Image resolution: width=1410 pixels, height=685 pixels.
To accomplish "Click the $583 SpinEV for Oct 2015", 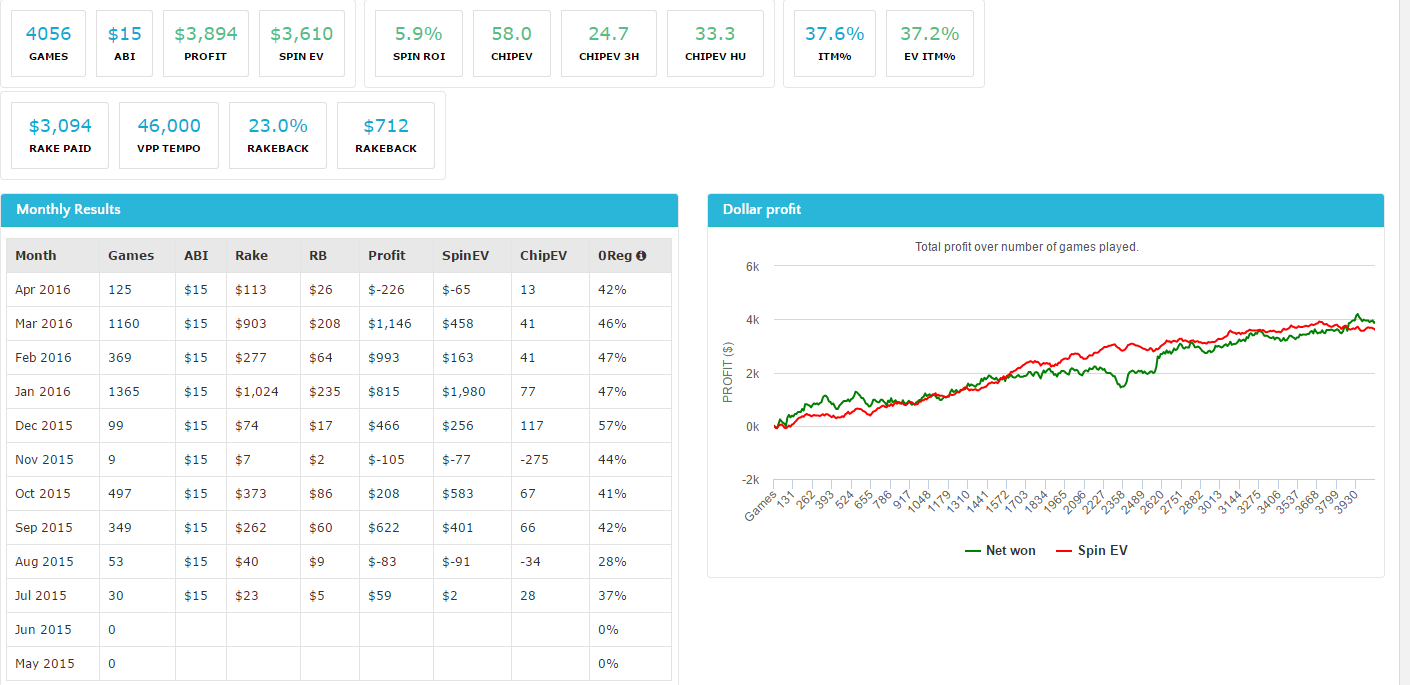I will [x=458, y=494].
